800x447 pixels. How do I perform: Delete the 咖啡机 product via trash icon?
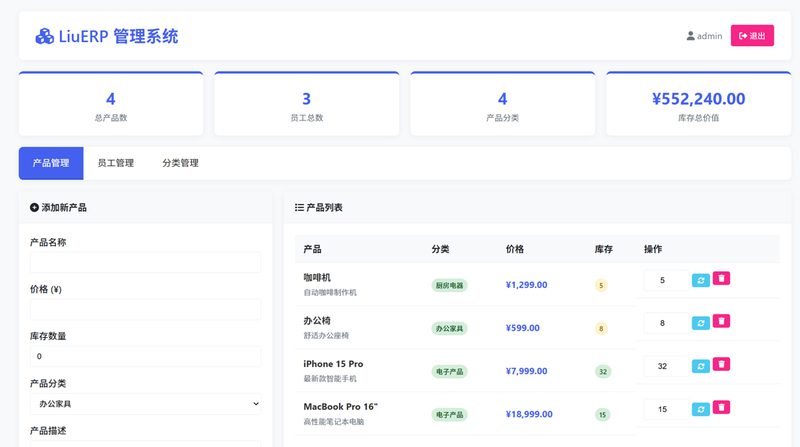click(x=722, y=279)
